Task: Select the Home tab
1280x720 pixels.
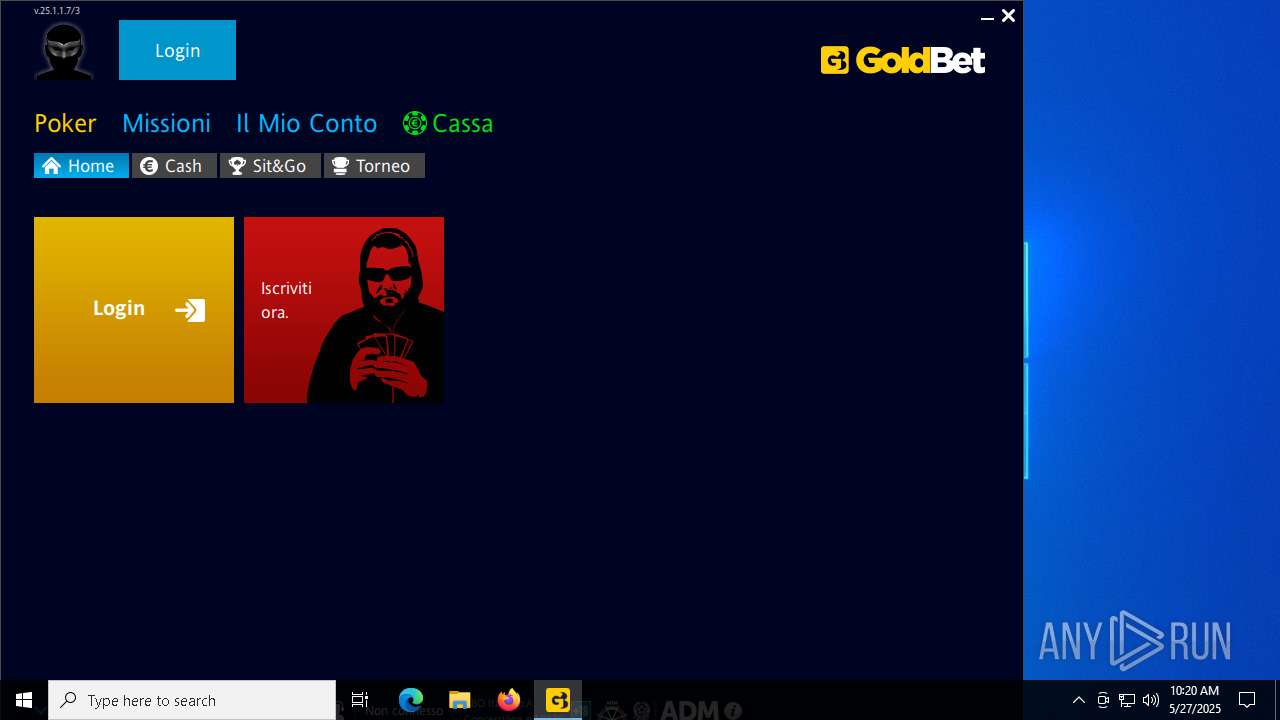Action: point(81,166)
